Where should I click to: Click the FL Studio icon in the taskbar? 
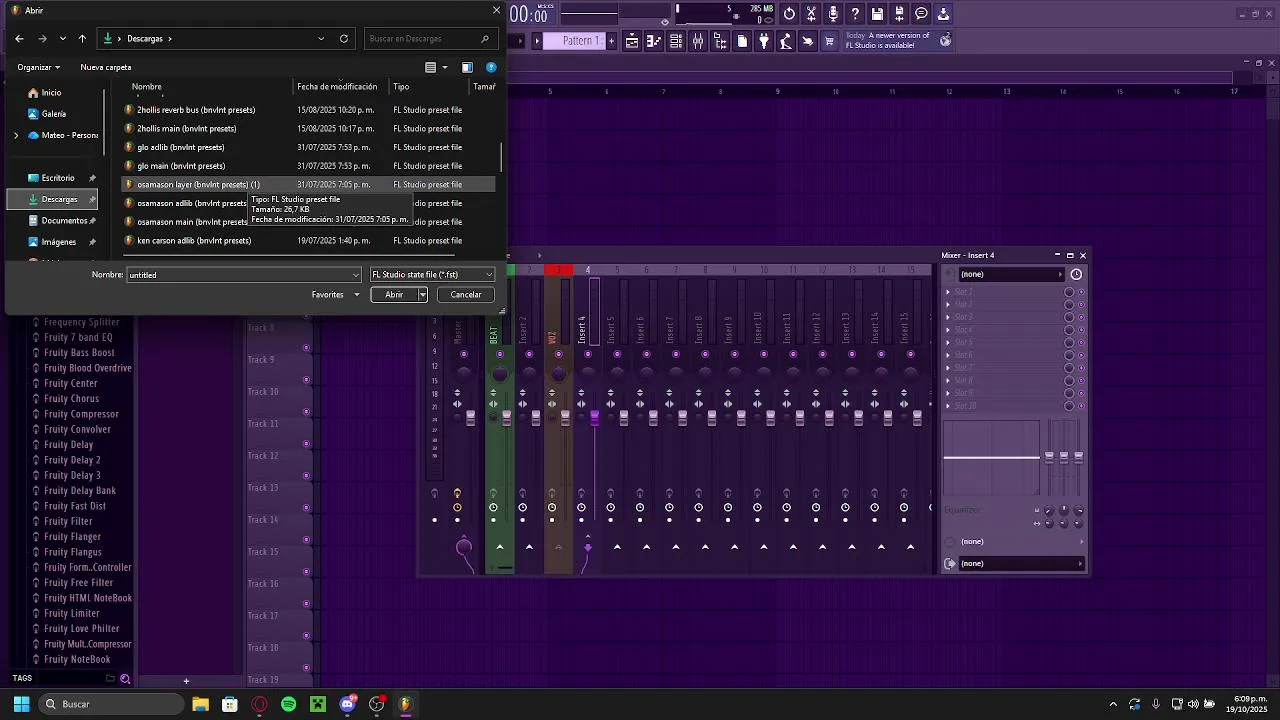point(405,704)
